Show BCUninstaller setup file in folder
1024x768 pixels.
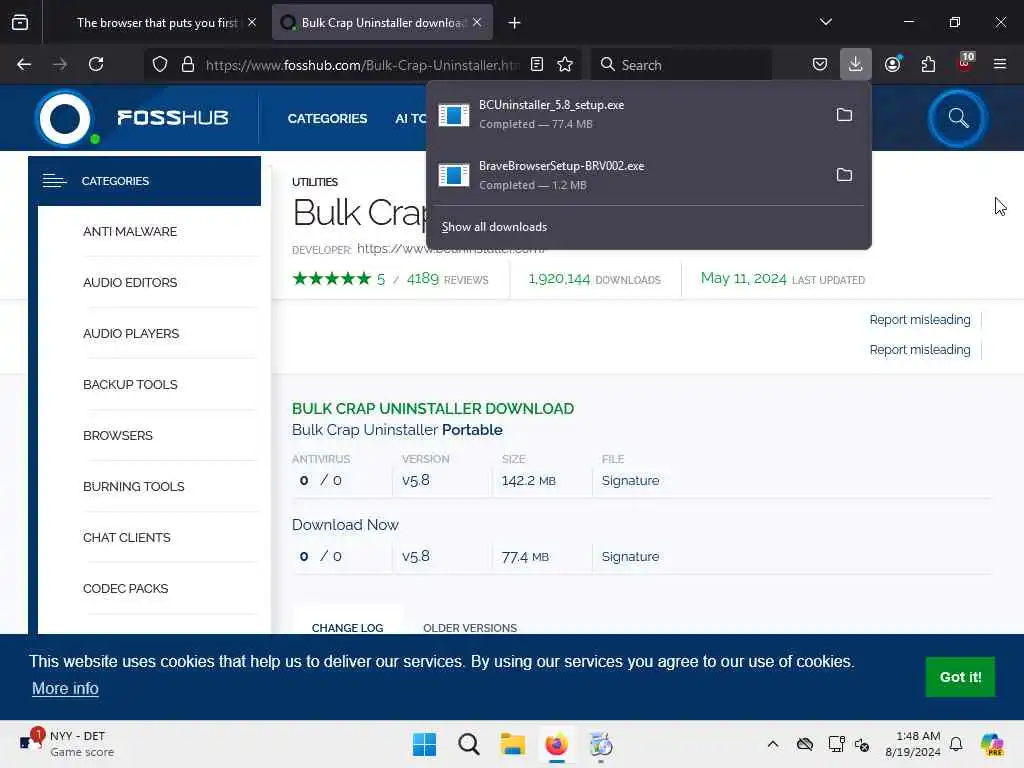click(x=844, y=115)
